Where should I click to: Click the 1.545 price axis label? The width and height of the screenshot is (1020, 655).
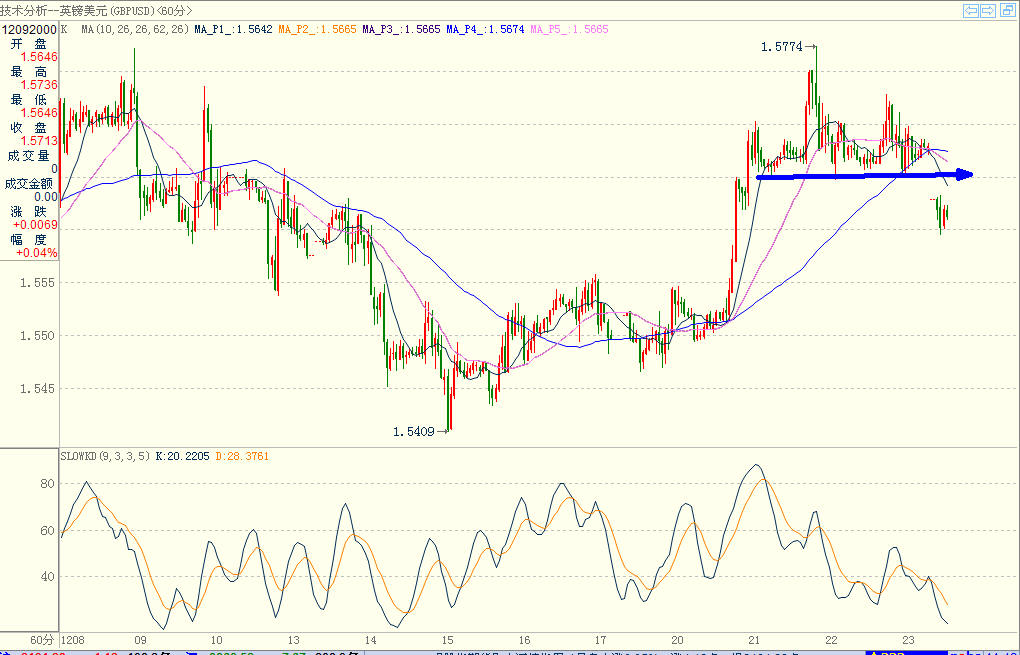pyautogui.click(x=37, y=389)
